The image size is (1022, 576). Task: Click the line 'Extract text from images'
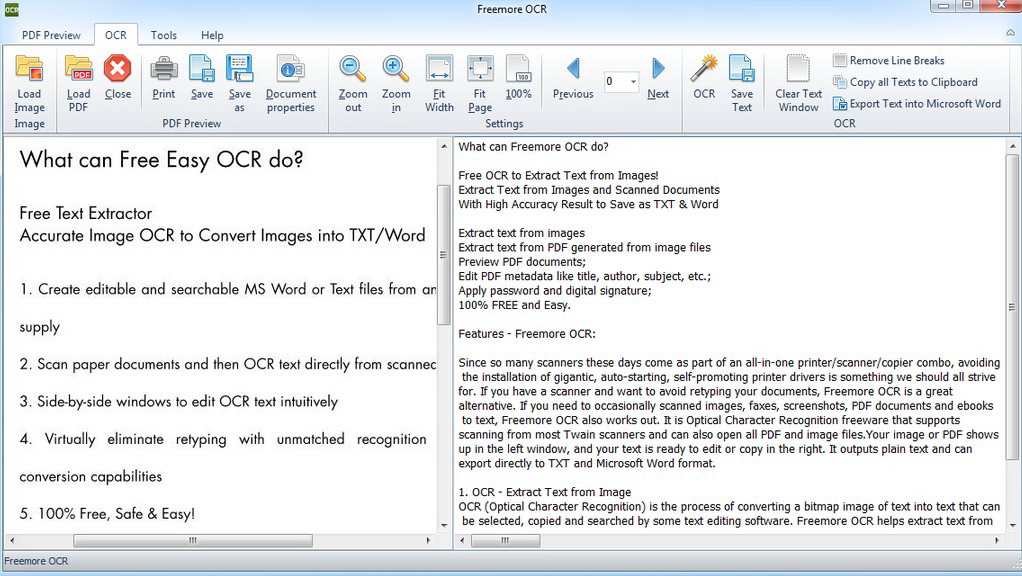(x=521, y=233)
